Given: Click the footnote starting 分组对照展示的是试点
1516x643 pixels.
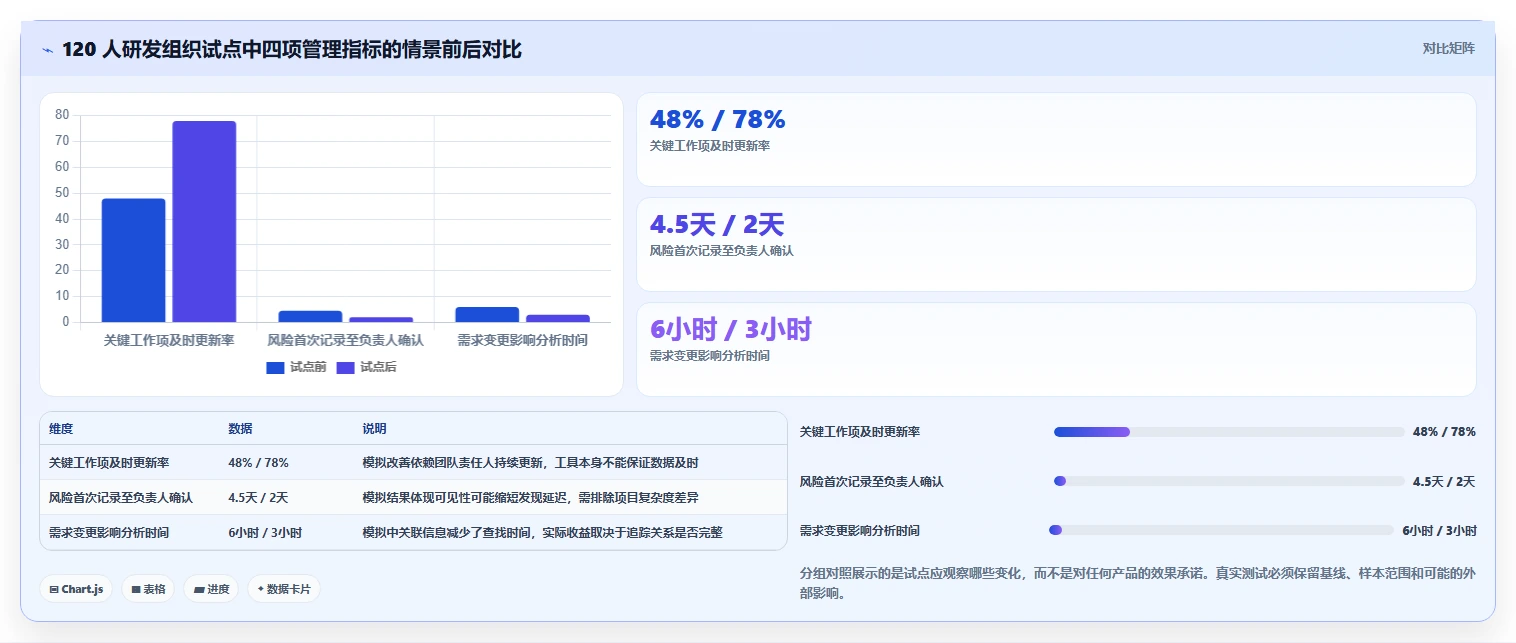Looking at the screenshot, I should (1138, 583).
